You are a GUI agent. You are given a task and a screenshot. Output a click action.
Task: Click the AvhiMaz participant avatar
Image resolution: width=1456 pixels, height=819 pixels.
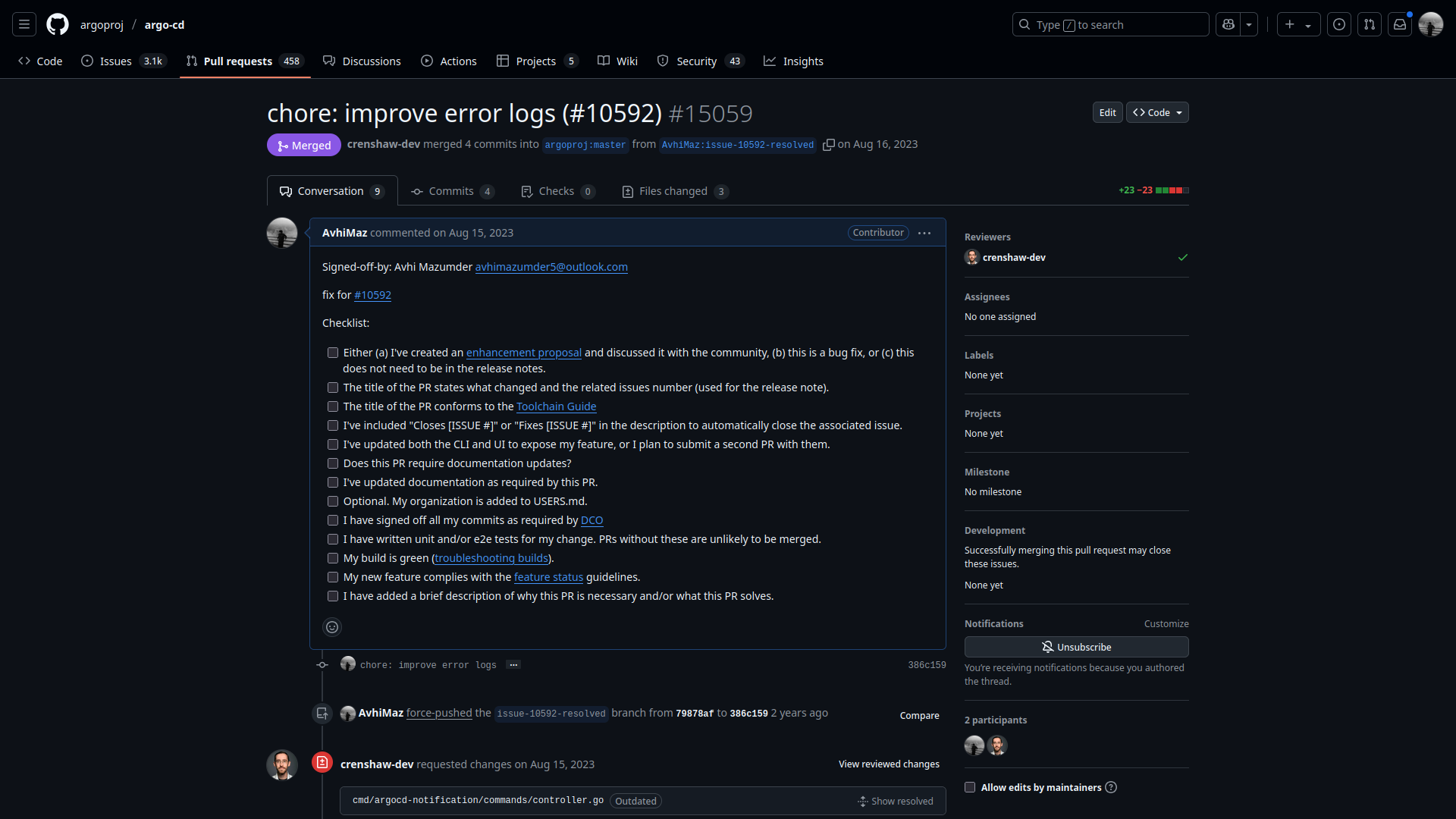click(x=974, y=745)
